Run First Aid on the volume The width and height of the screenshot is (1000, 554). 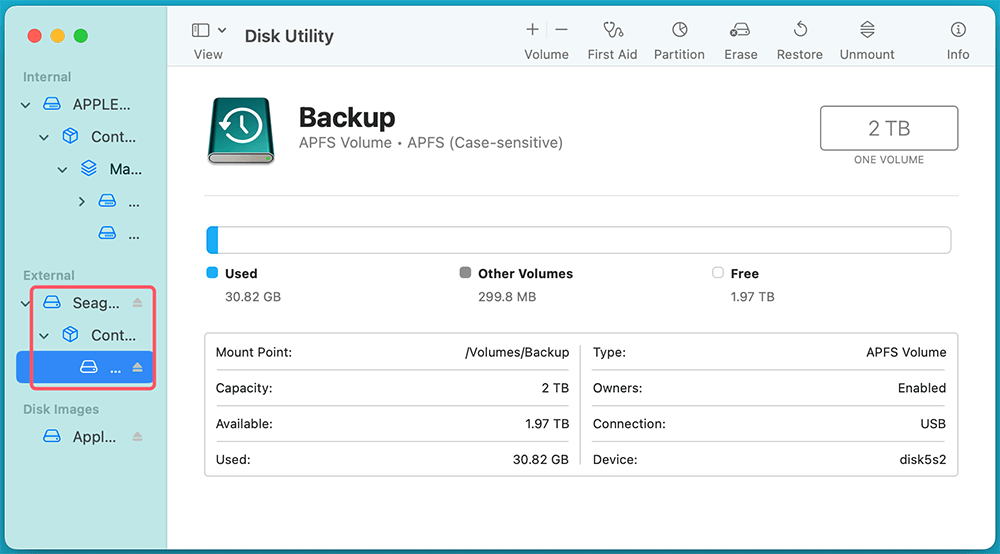click(612, 31)
